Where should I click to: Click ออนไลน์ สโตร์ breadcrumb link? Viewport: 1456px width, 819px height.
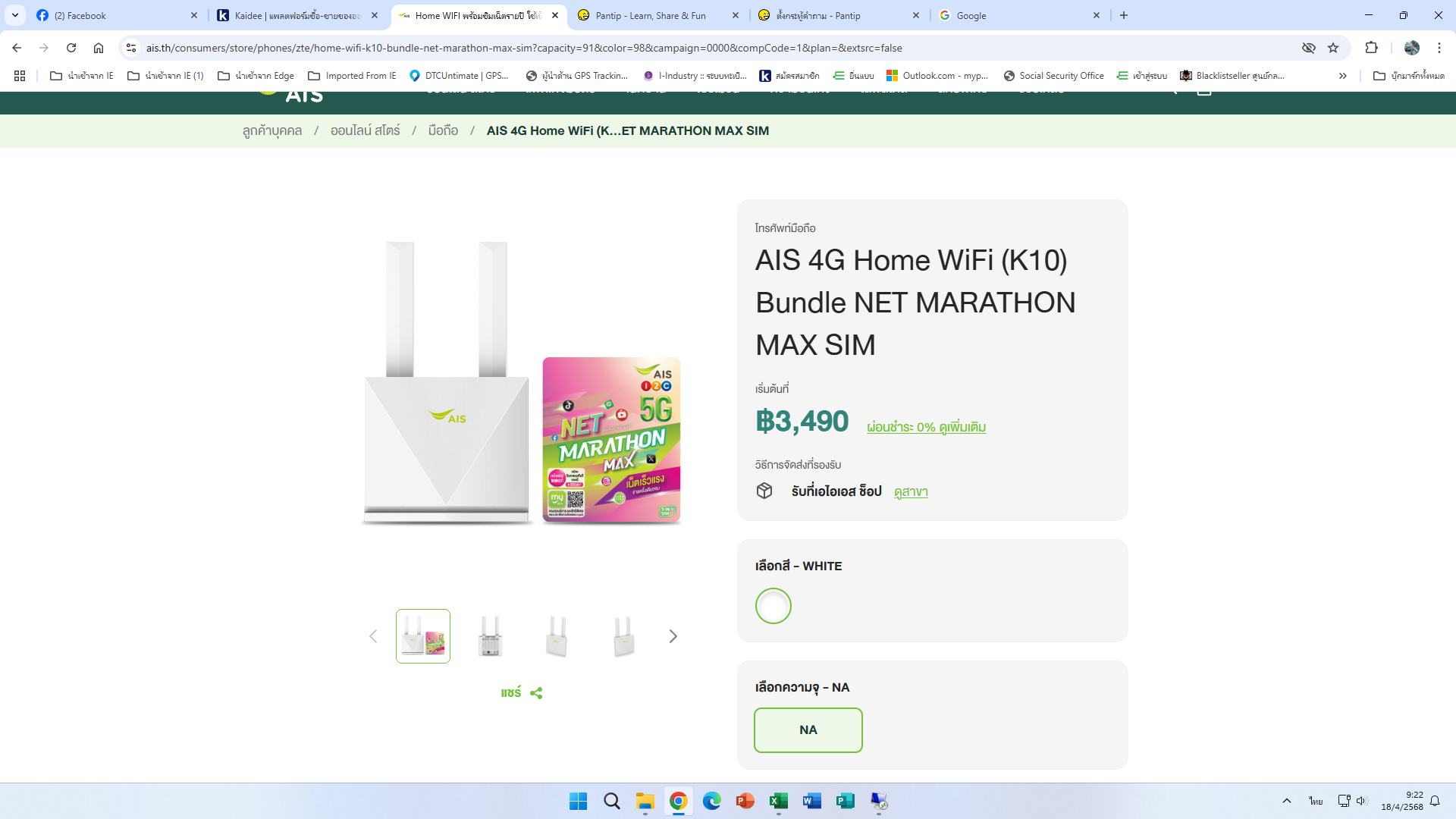coord(365,130)
